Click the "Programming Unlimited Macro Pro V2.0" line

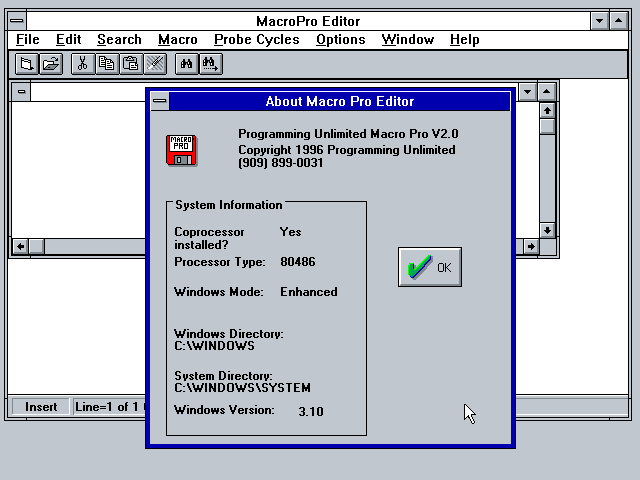pos(348,134)
